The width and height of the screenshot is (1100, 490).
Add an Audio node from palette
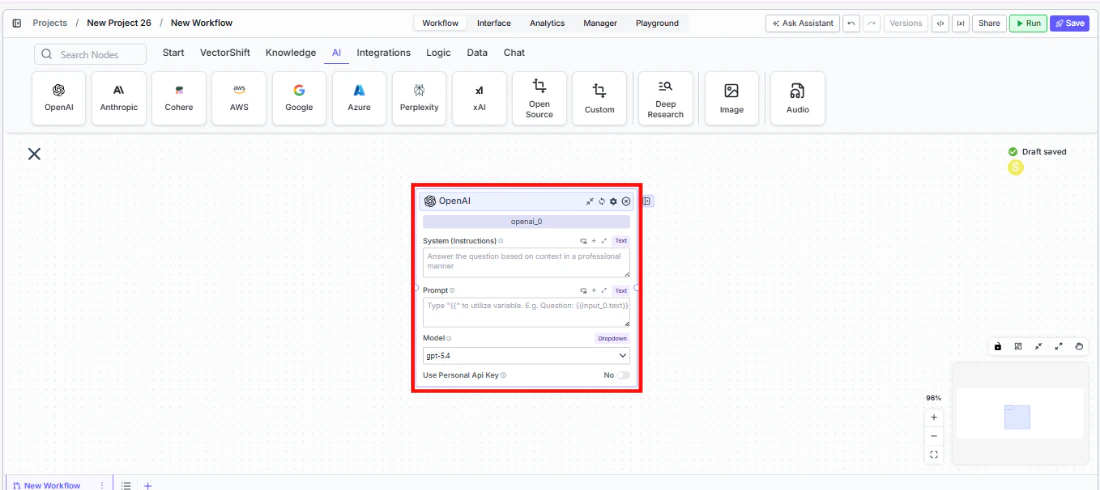[798, 98]
